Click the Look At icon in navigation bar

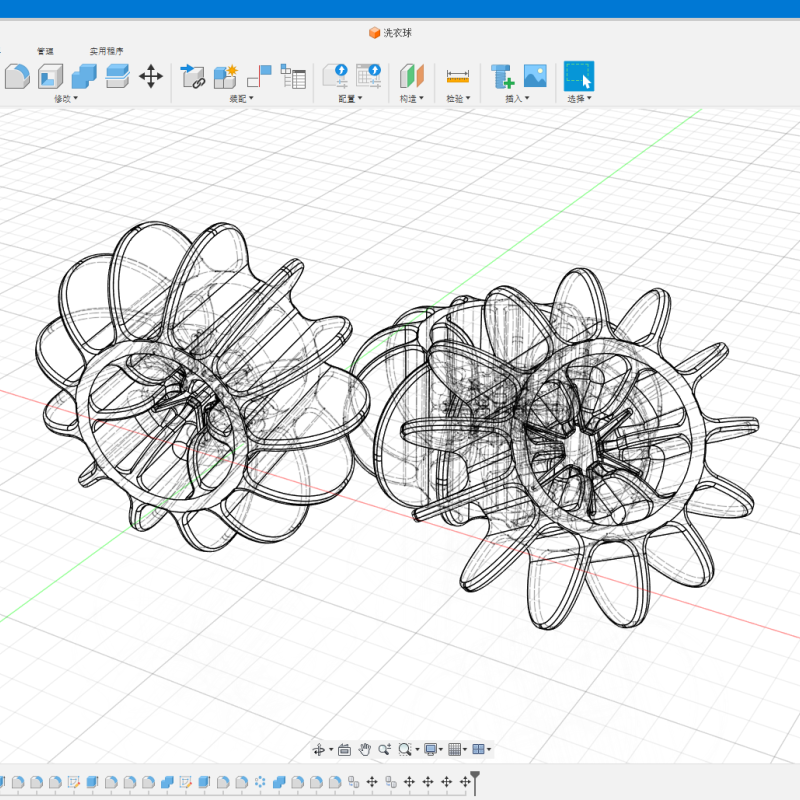344,749
